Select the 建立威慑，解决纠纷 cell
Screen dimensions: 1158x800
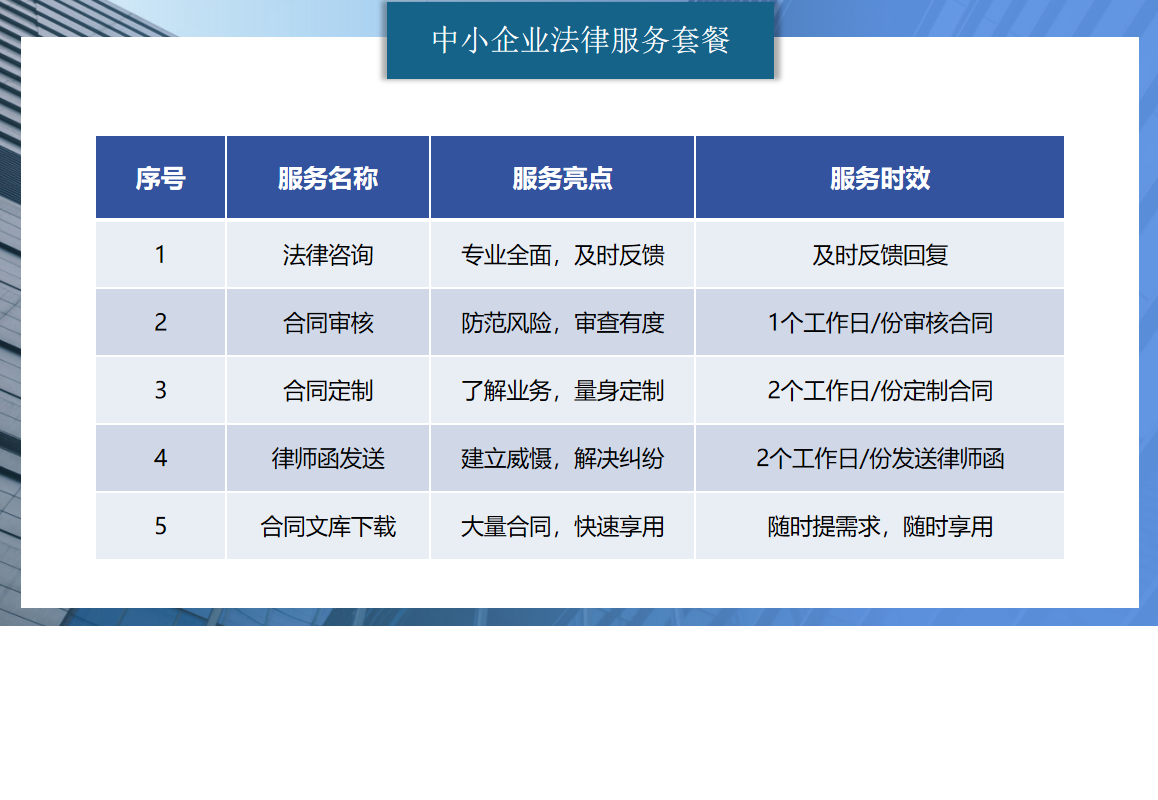tap(562, 458)
